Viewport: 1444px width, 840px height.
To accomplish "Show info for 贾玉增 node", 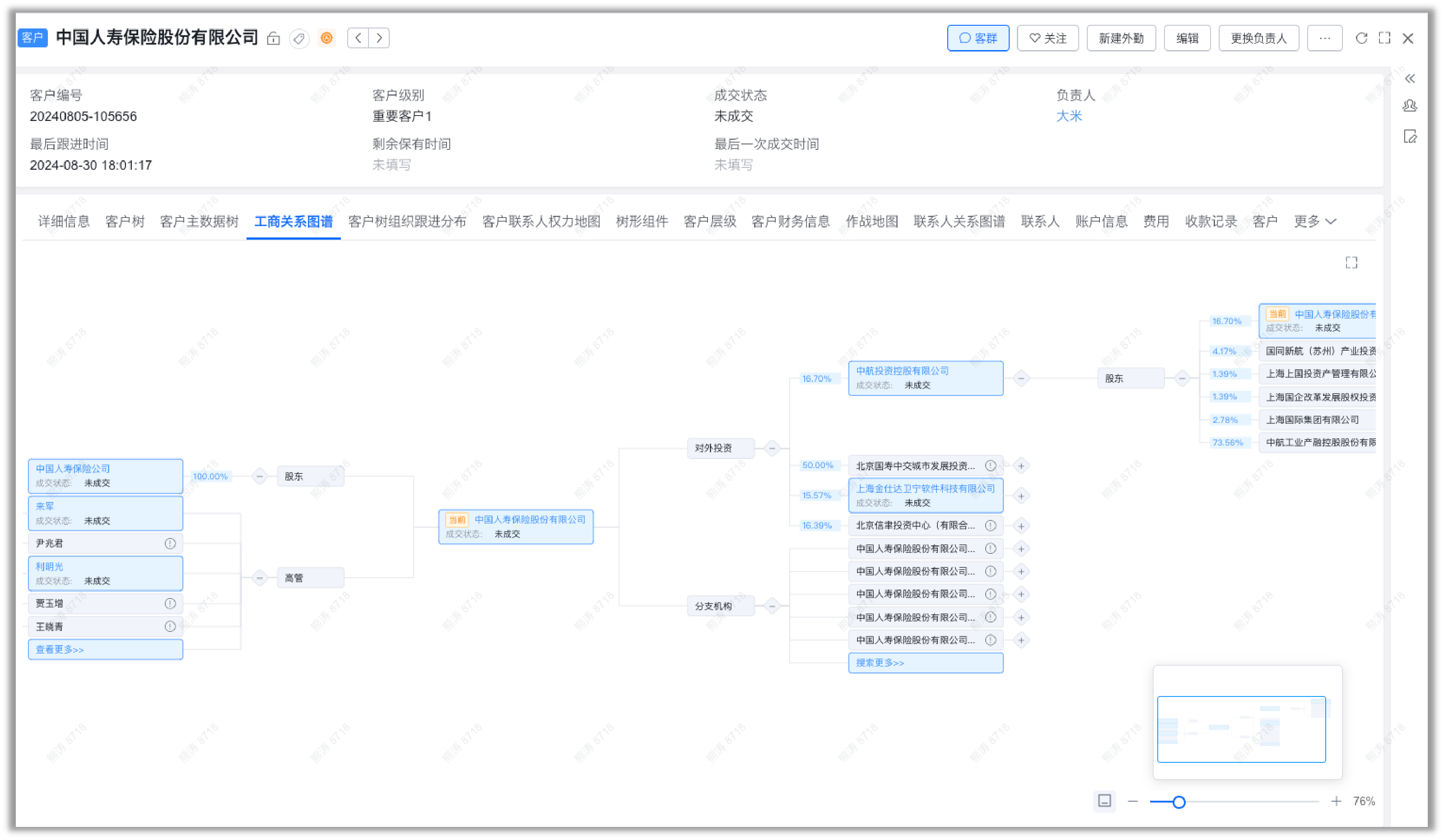I will 170,603.
